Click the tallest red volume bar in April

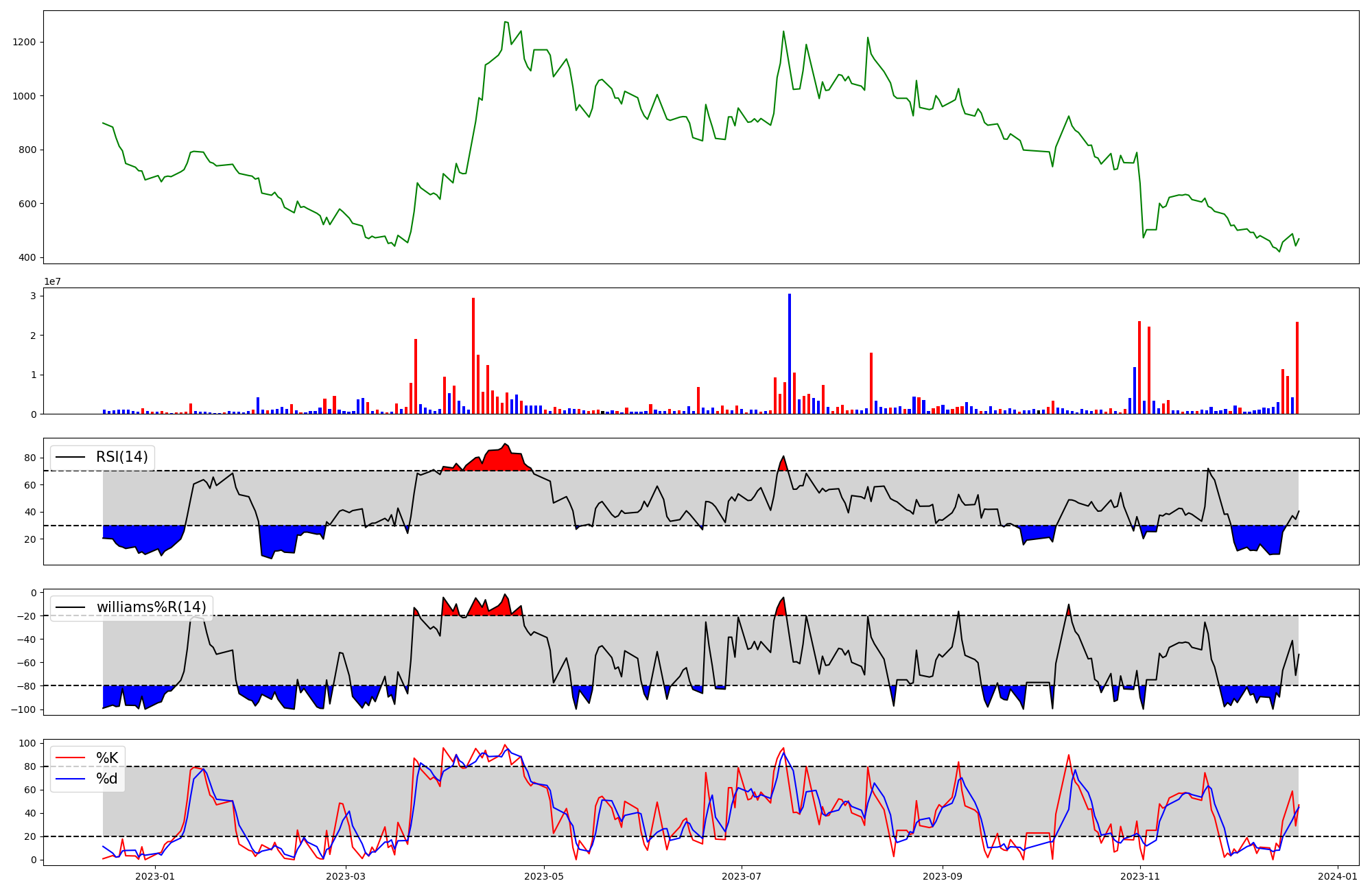pyautogui.click(x=473, y=355)
